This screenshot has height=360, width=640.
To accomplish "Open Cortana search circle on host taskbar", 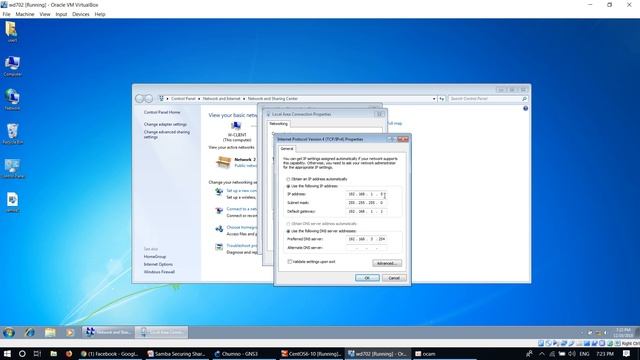I will (x=22, y=354).
